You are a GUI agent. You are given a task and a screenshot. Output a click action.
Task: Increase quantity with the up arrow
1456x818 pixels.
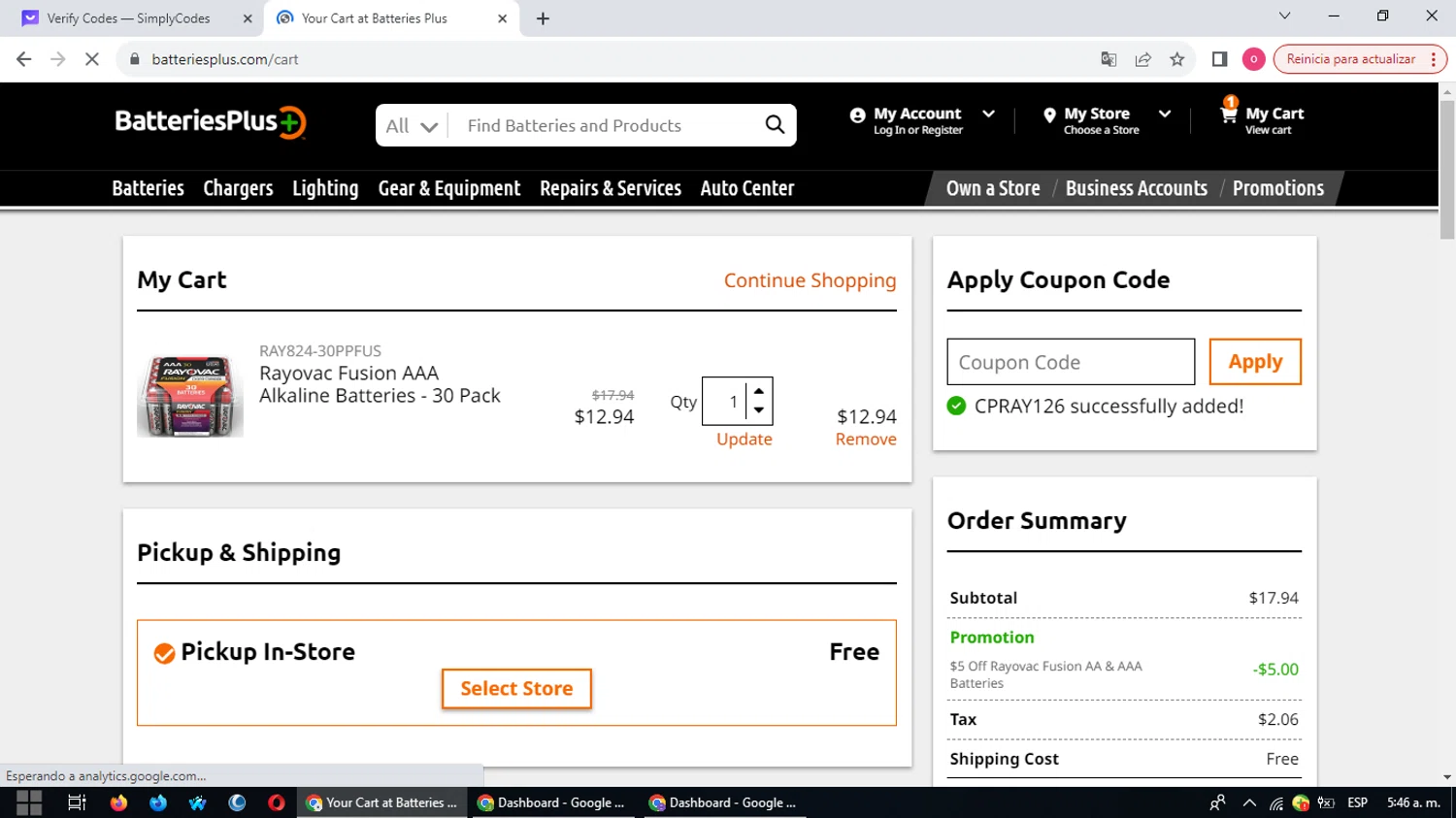(x=759, y=391)
